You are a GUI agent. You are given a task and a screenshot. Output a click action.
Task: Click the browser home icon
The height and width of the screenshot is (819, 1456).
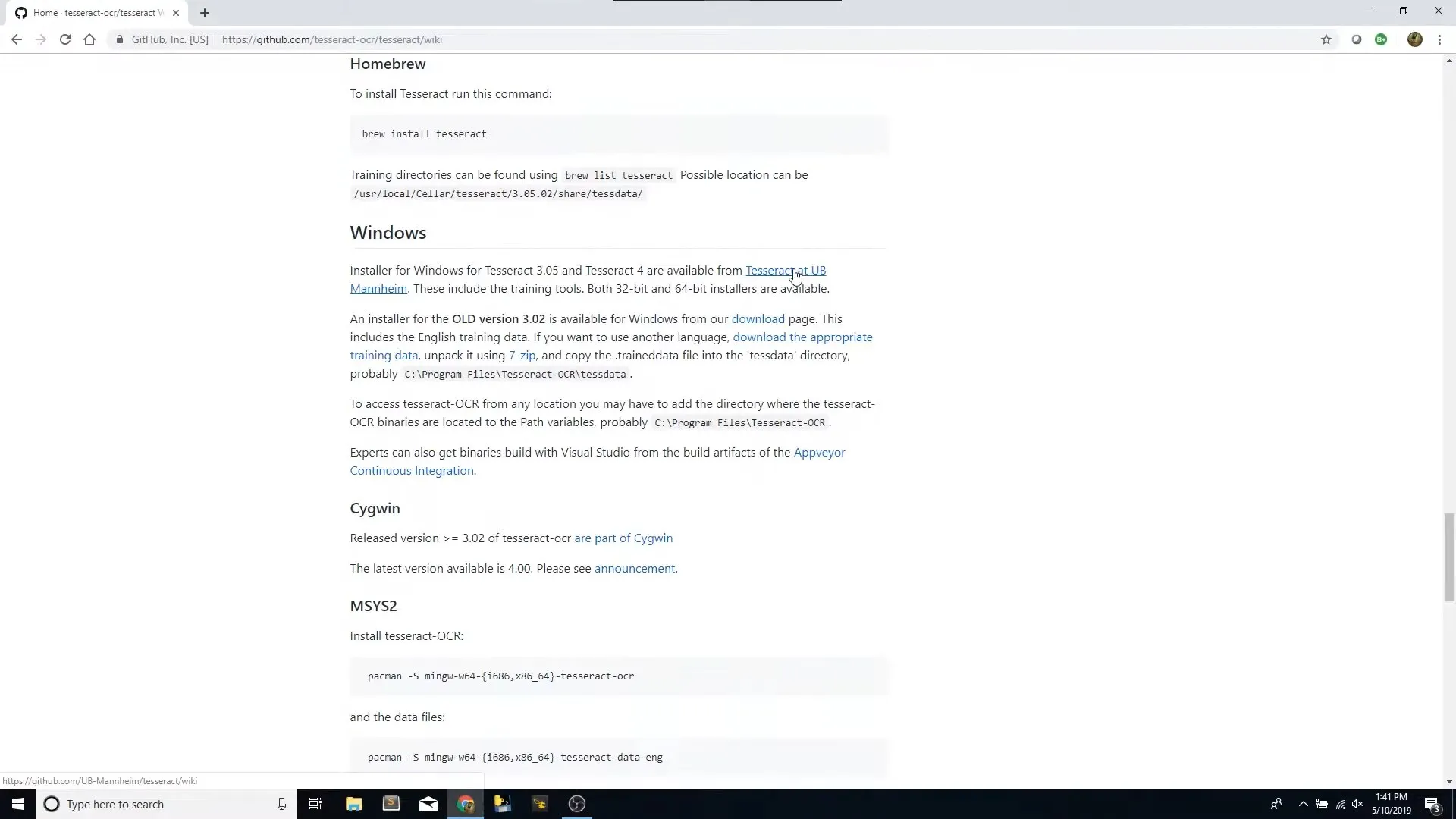(89, 39)
